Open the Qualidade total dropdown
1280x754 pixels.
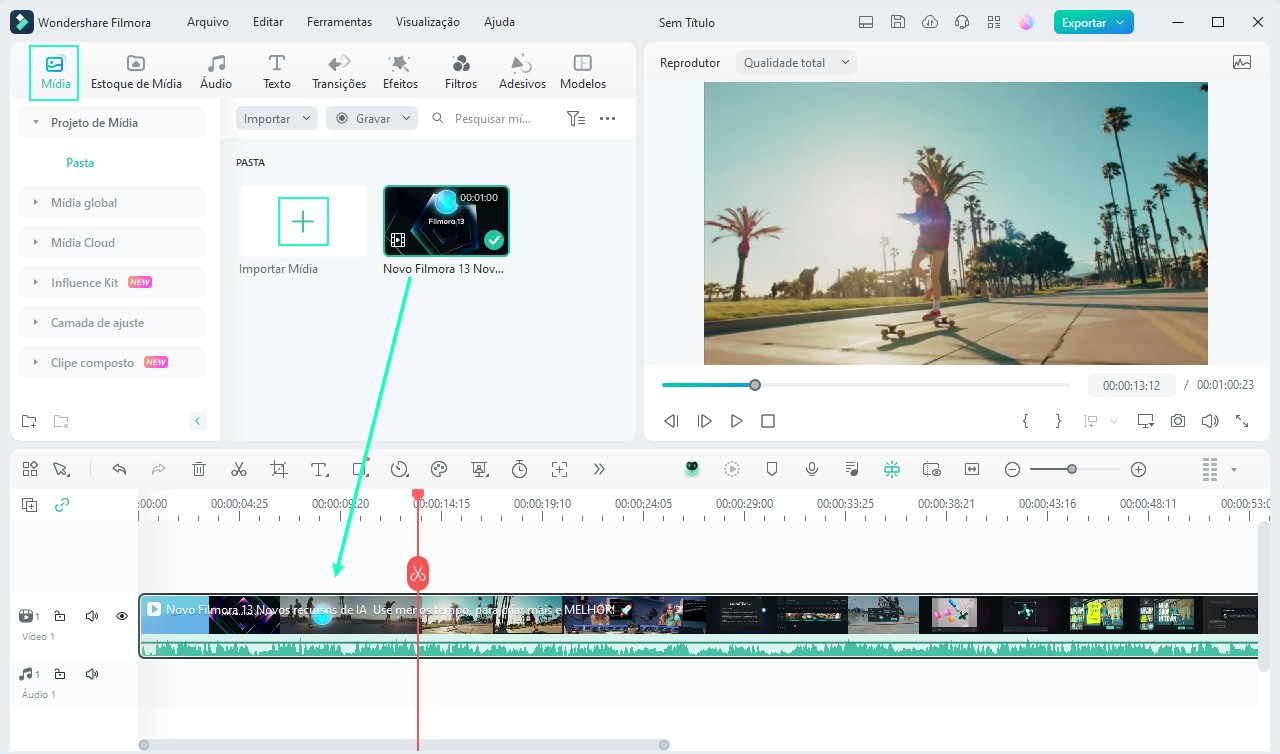[797, 62]
